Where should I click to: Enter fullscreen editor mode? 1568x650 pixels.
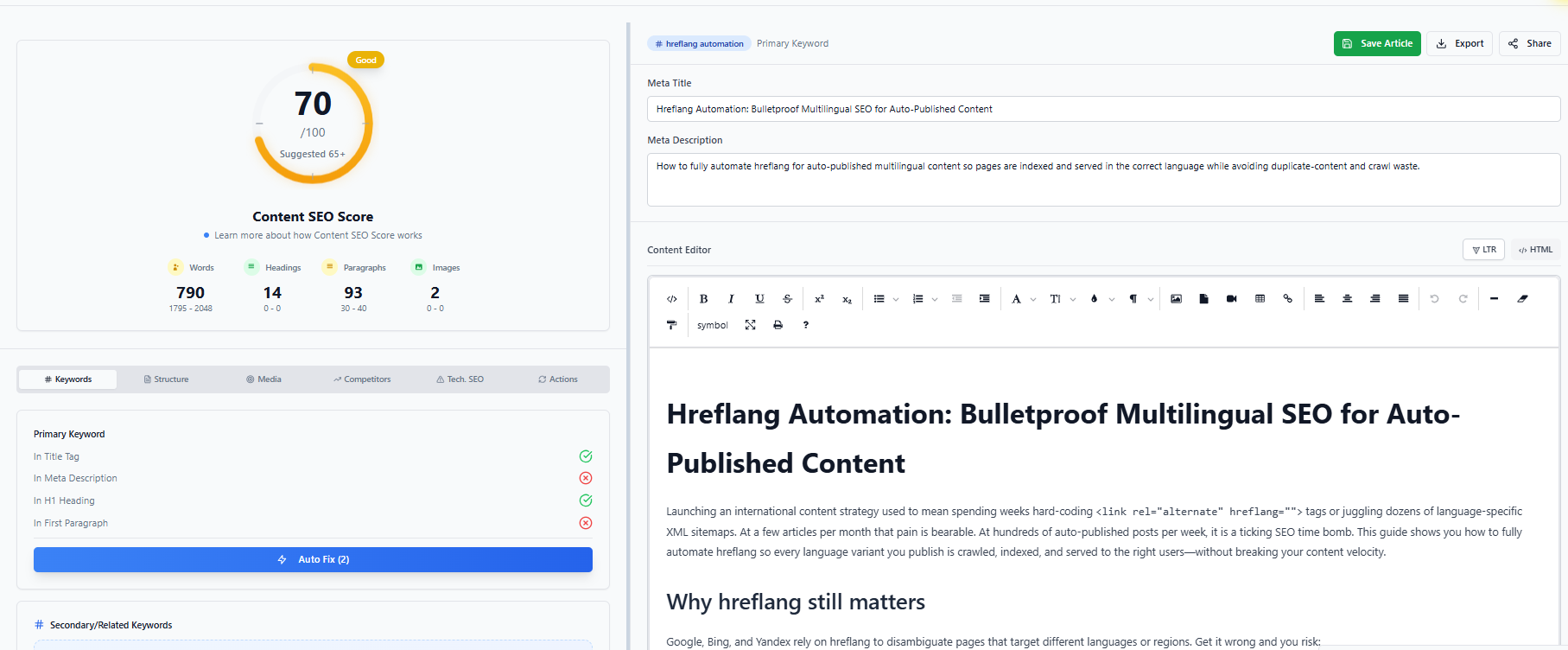[750, 325]
